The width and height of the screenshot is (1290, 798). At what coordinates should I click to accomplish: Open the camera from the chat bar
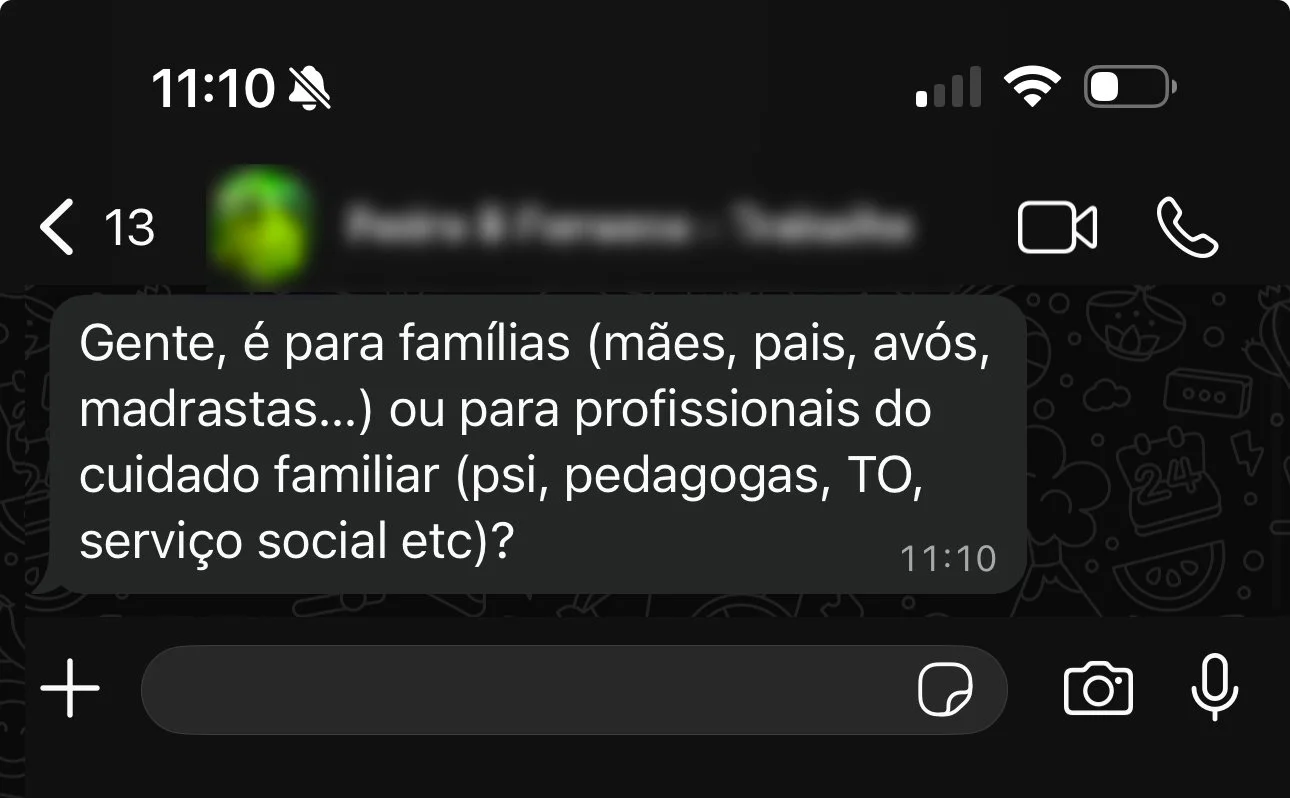click(1098, 690)
